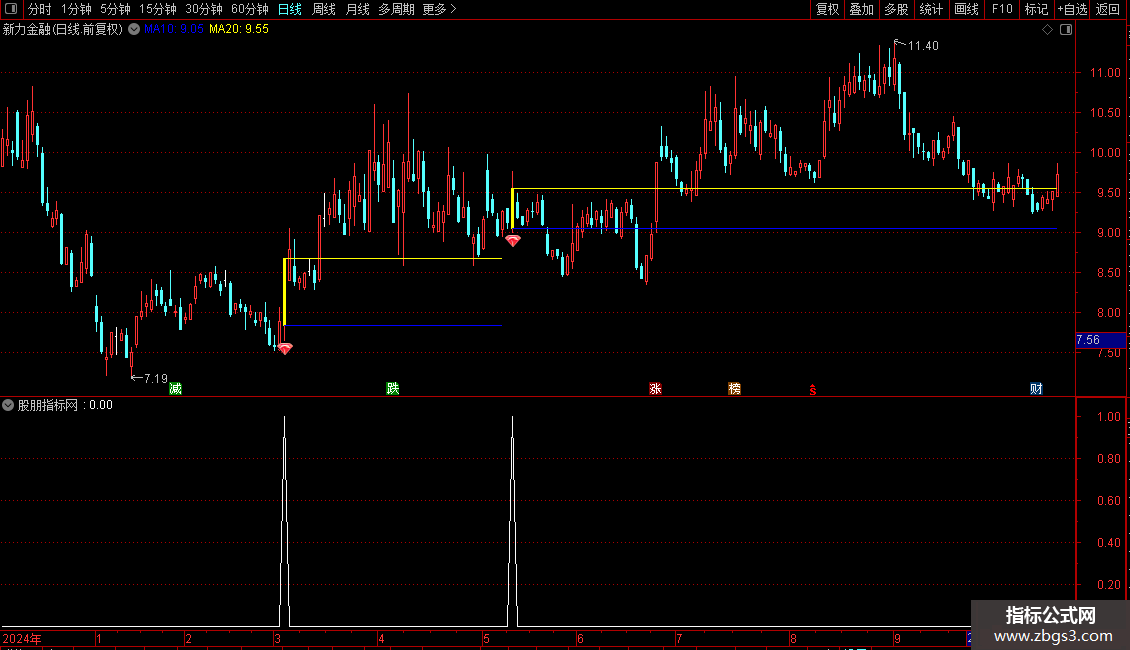Viewport: 1130px width, 650px height.
Task: Toggle the right info panel icon
Action: pos(1066,30)
